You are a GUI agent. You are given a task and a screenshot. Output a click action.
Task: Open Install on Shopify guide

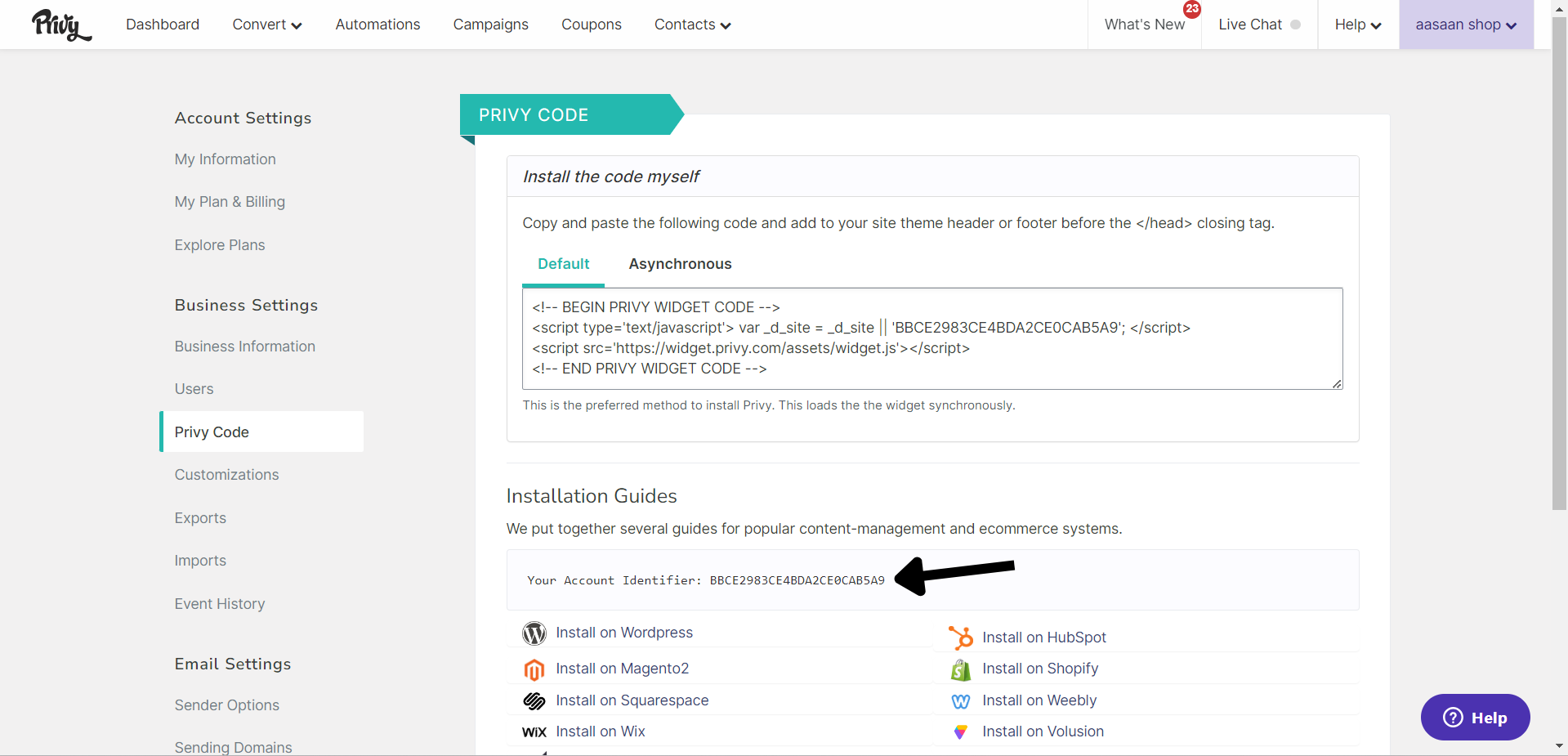(x=1040, y=669)
